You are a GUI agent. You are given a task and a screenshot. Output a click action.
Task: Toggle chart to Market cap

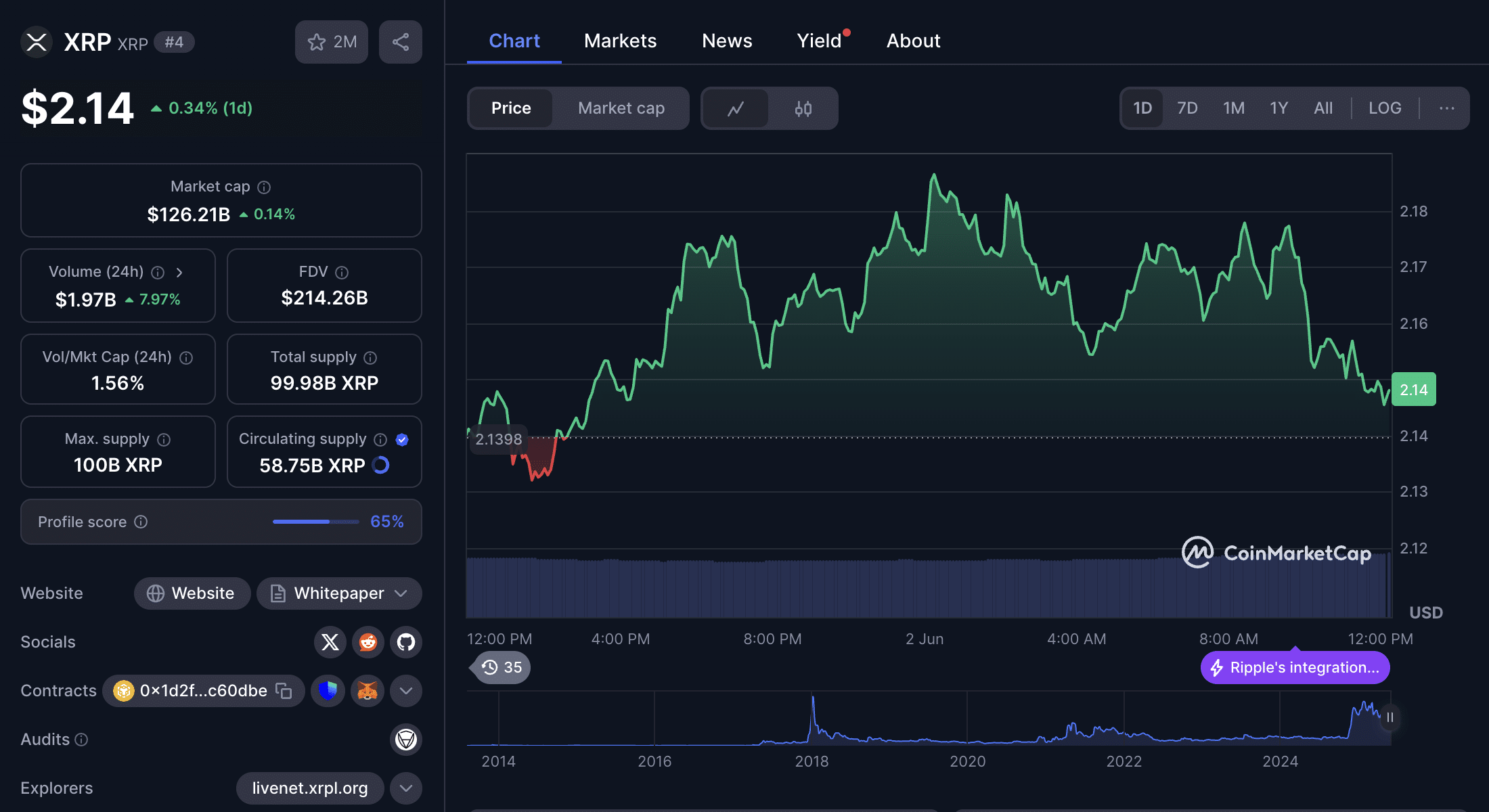[621, 108]
